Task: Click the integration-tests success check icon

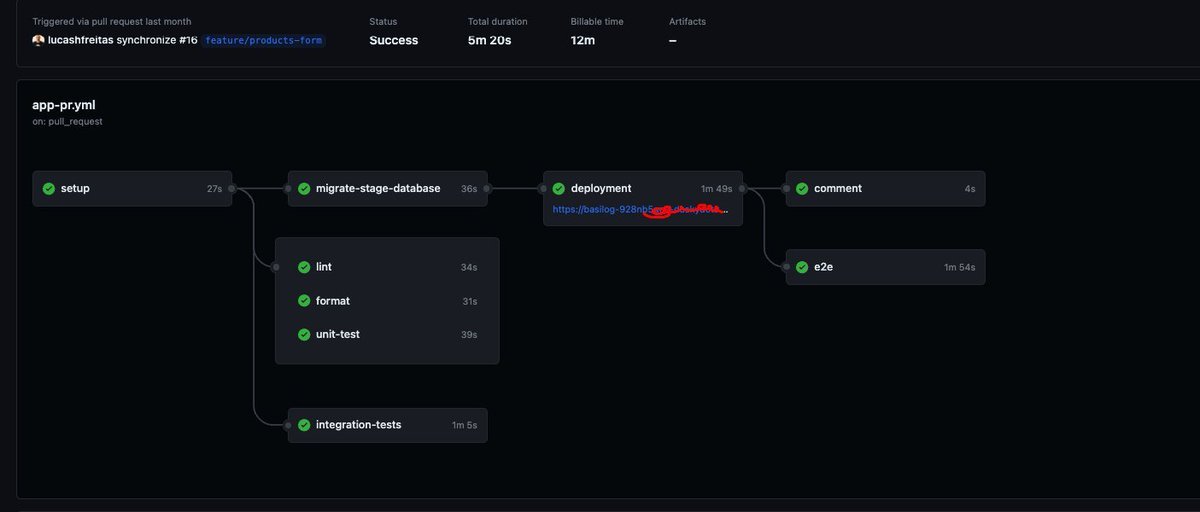Action: [303, 425]
